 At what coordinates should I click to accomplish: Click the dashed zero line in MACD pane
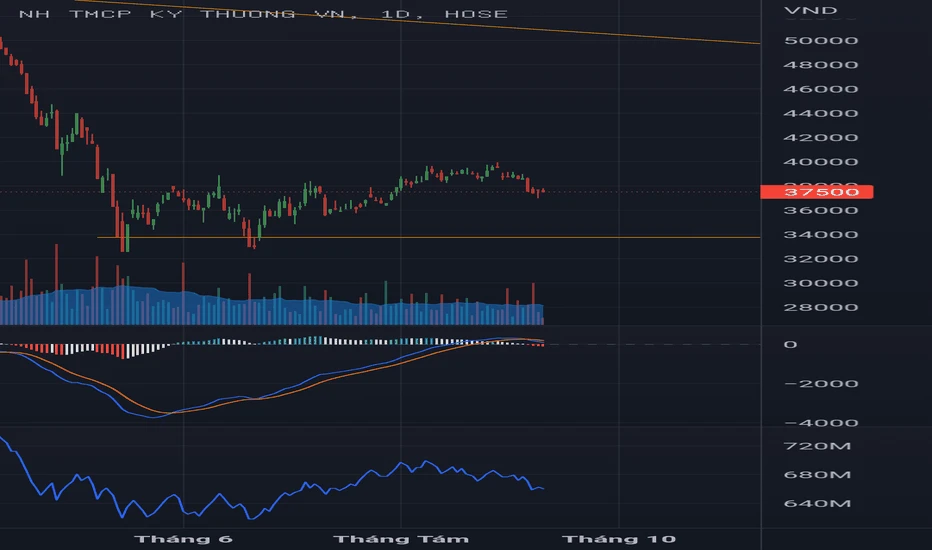pyautogui.click(x=650, y=345)
